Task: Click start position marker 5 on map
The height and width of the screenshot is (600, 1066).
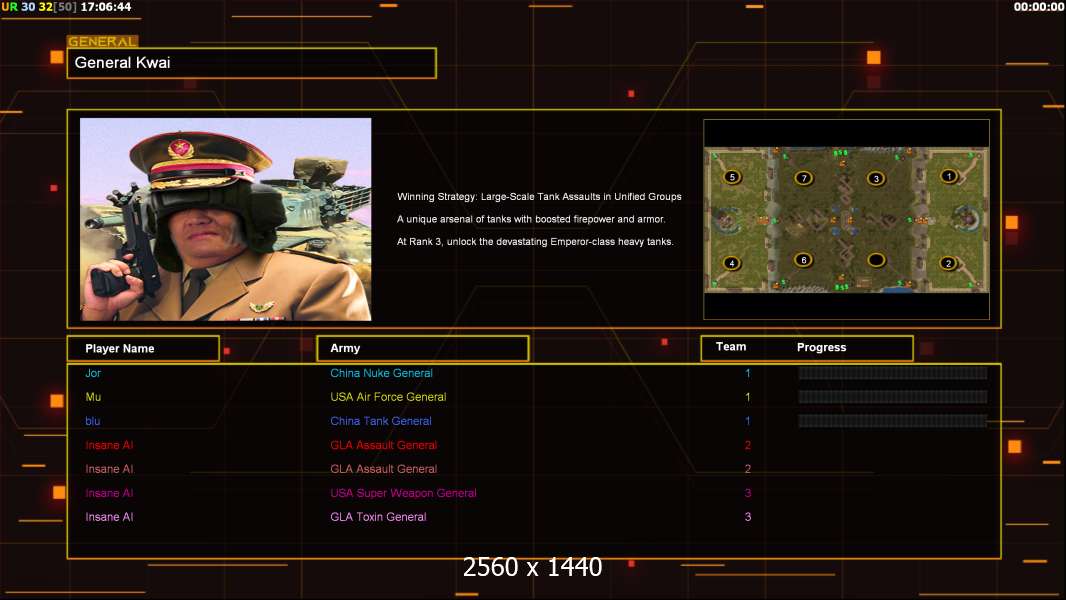Action: 732,177
